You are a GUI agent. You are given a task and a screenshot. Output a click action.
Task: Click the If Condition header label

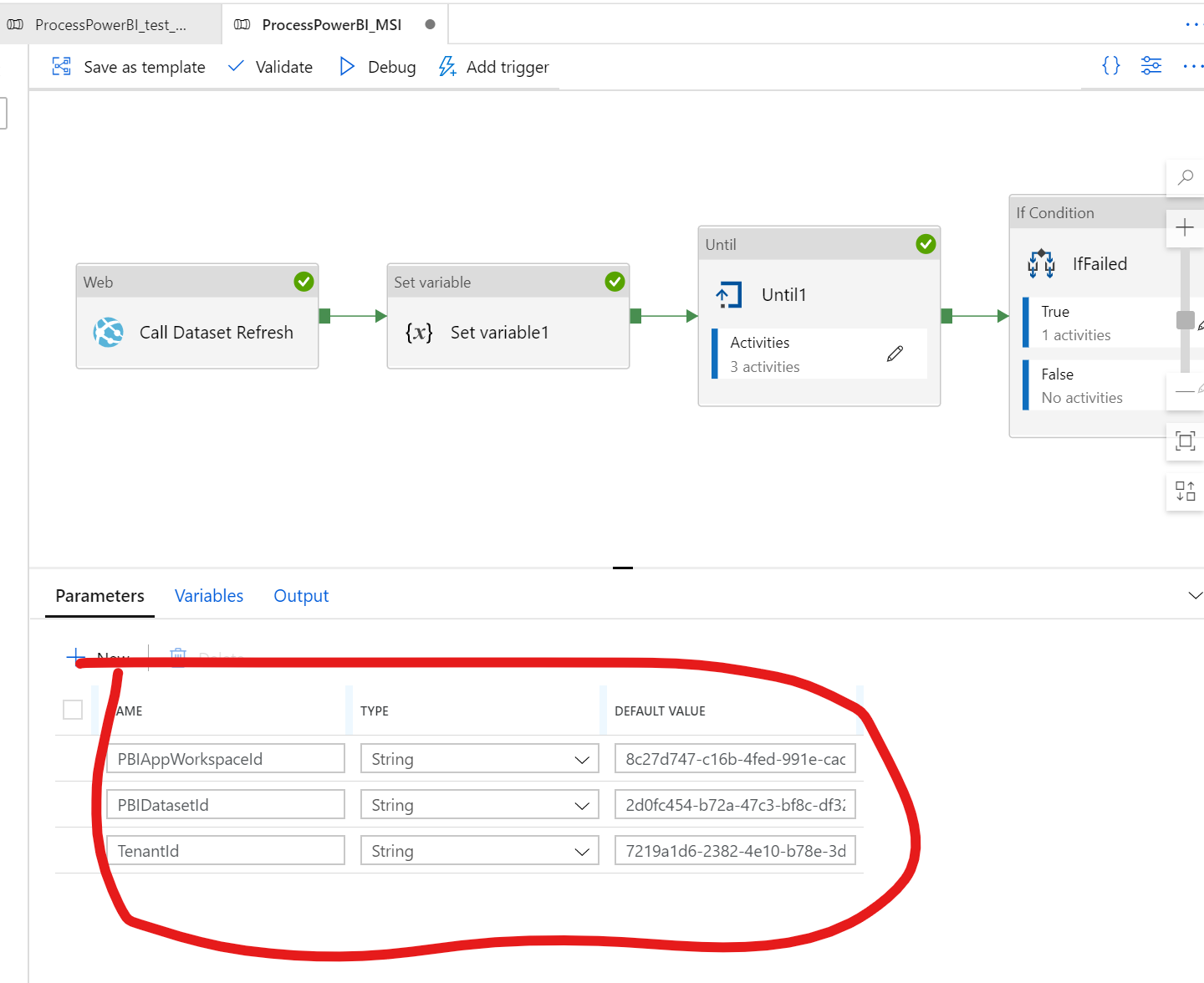[1055, 213]
